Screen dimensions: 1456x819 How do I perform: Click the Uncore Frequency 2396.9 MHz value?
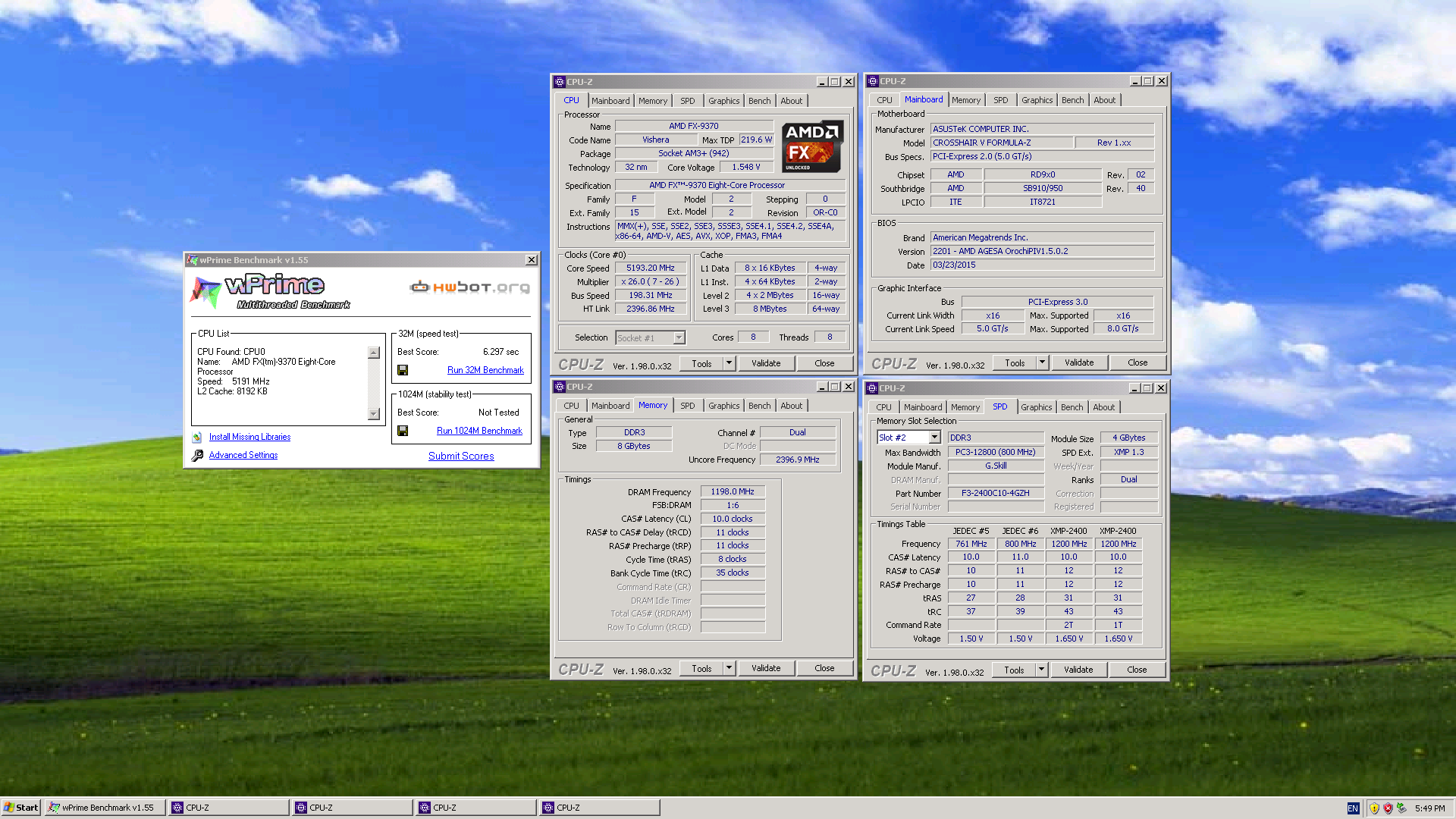tap(798, 460)
